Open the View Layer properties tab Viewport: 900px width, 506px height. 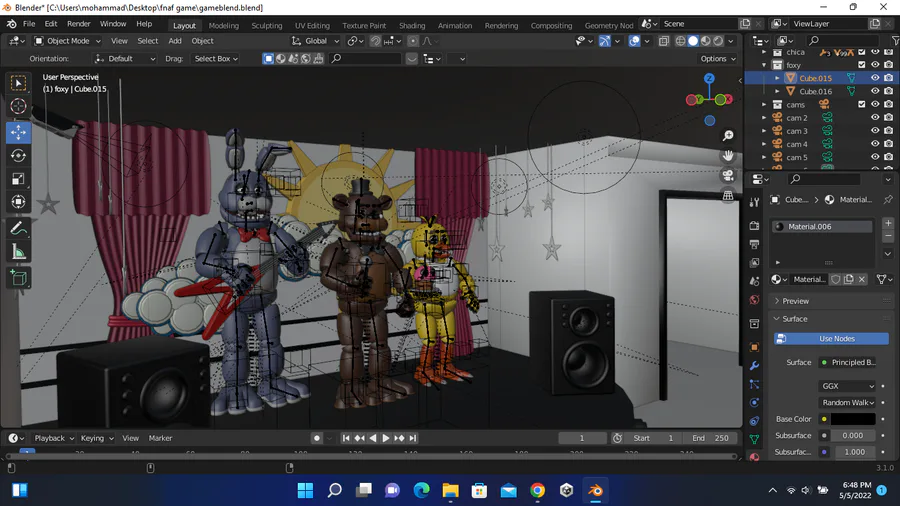[x=754, y=263]
